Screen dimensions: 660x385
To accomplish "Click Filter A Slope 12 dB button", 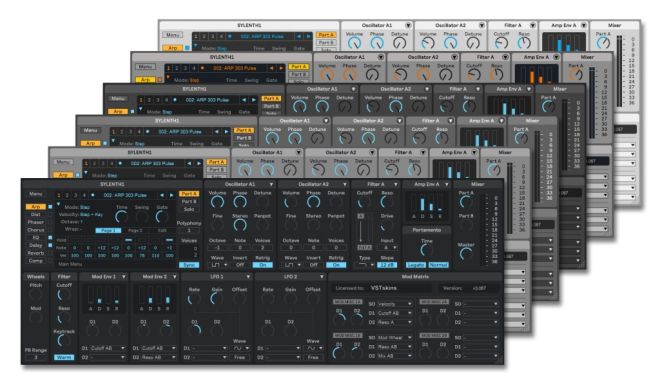I will (387, 265).
